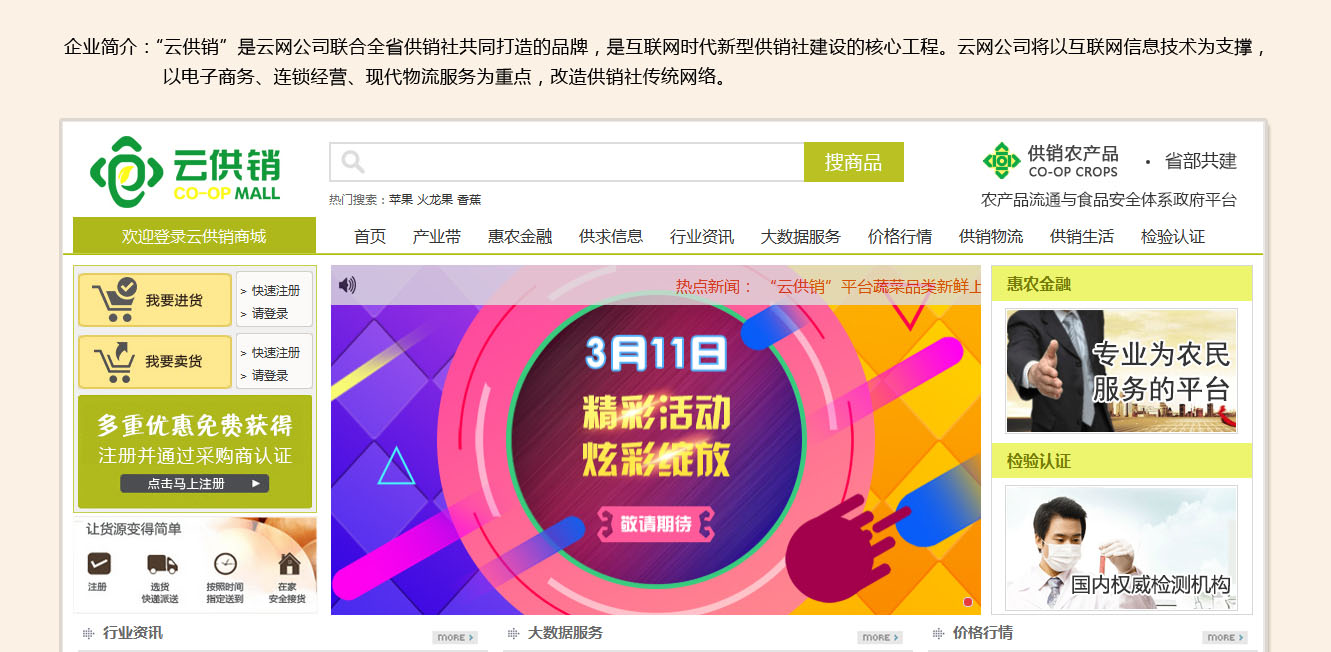Viewport: 1331px width, 652px height.
Task: Click the 云供销 CO-OP MALL logo
Action: [x=185, y=172]
